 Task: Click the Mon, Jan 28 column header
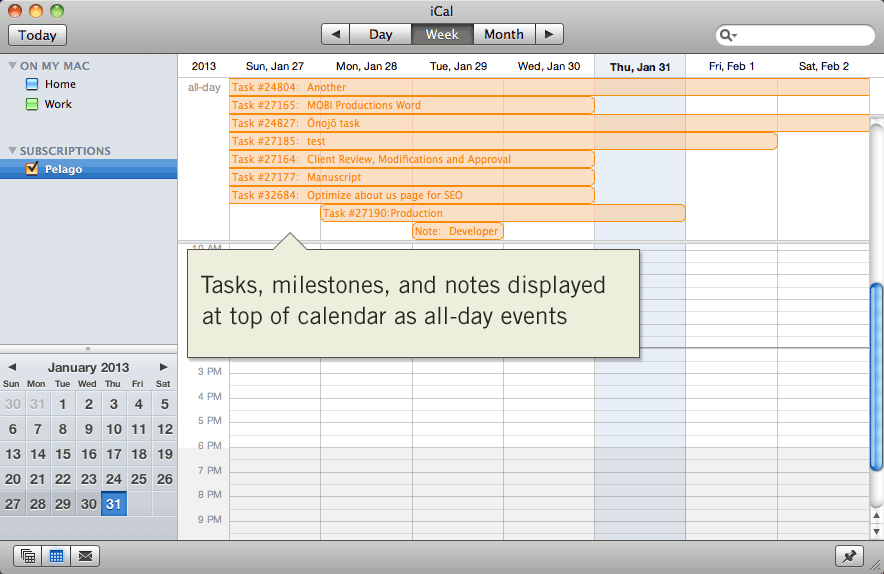(x=366, y=66)
